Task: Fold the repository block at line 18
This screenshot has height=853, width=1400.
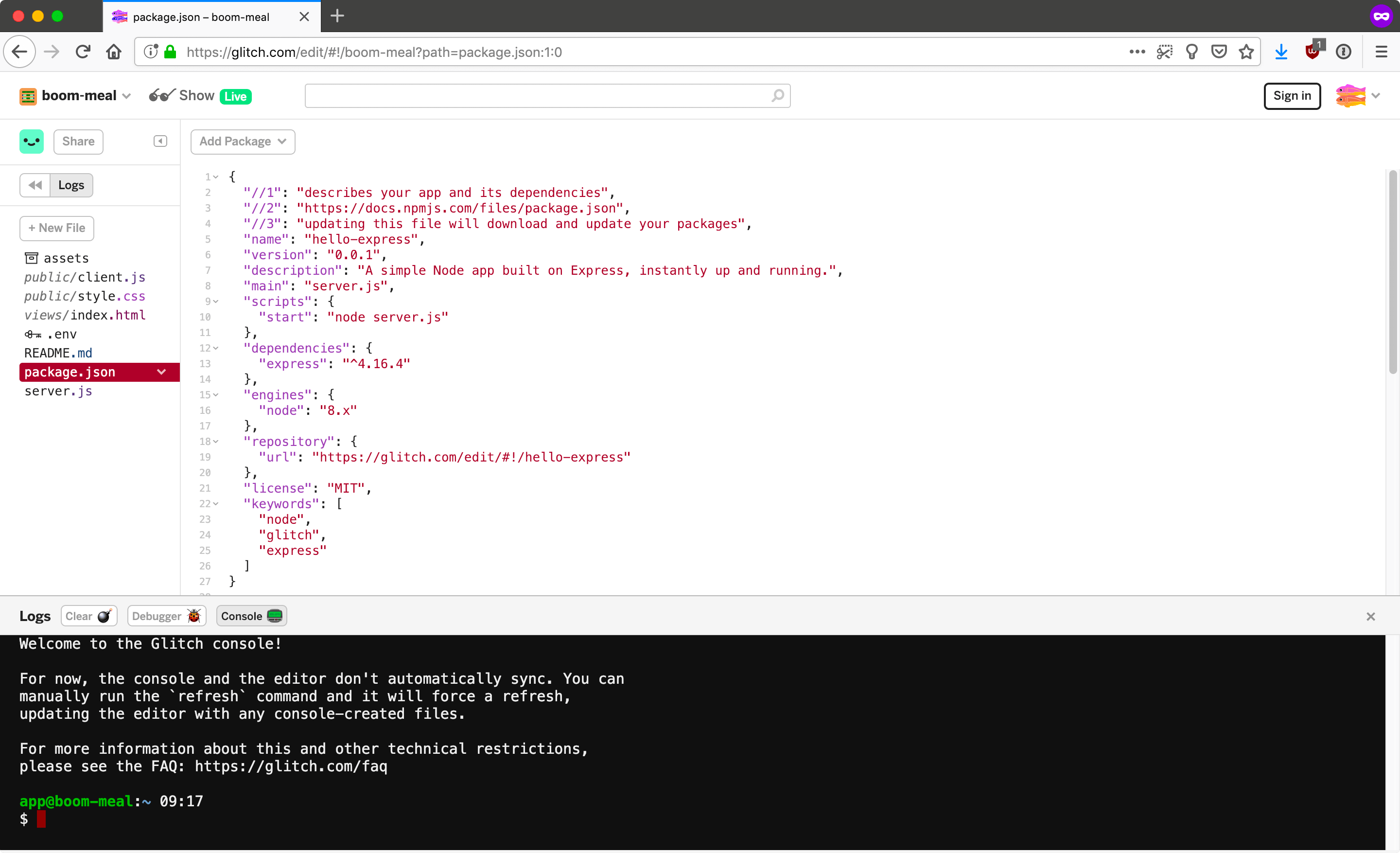Action: [x=216, y=442]
